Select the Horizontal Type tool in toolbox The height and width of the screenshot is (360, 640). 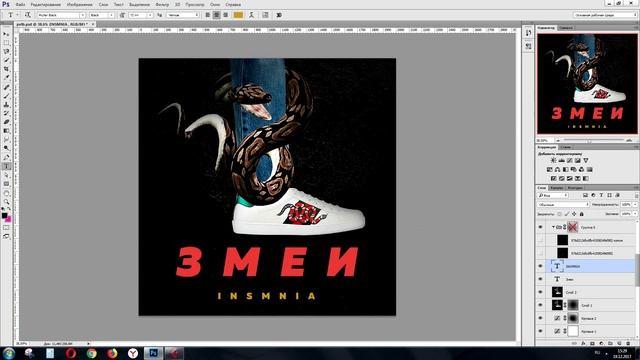pyautogui.click(x=6, y=166)
